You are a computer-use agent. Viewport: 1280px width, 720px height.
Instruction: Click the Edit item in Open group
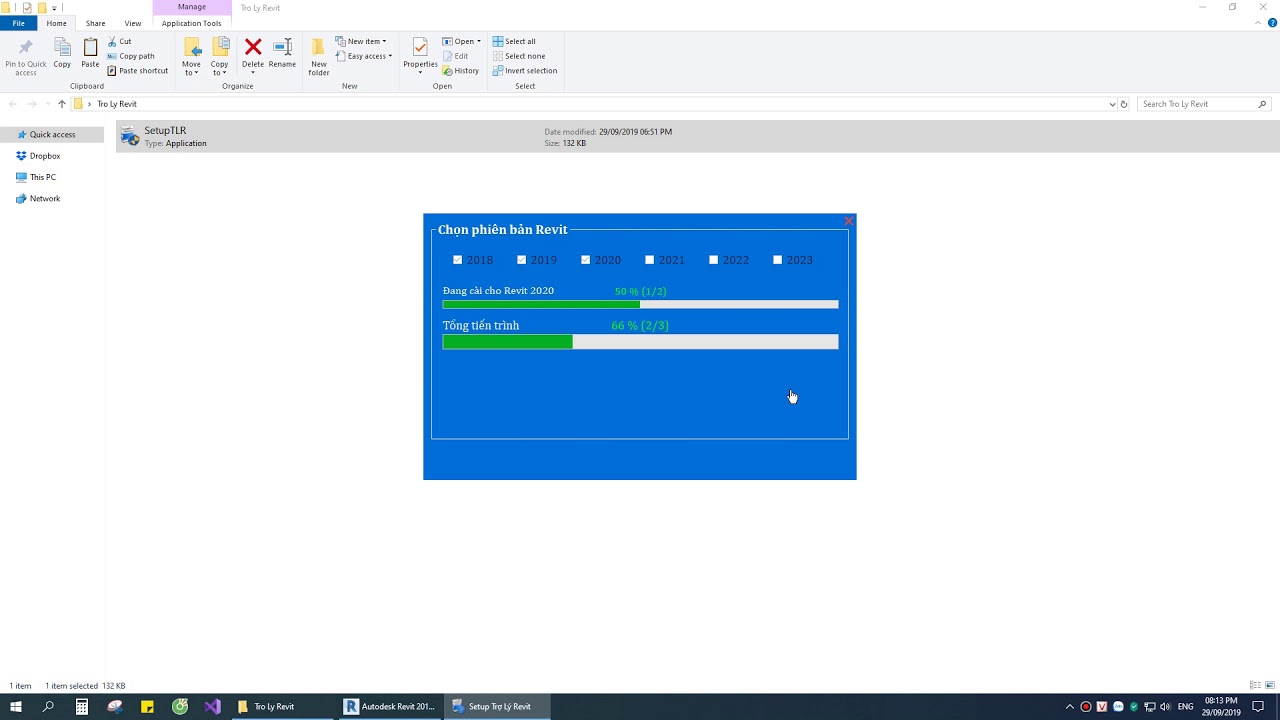pyautogui.click(x=455, y=56)
